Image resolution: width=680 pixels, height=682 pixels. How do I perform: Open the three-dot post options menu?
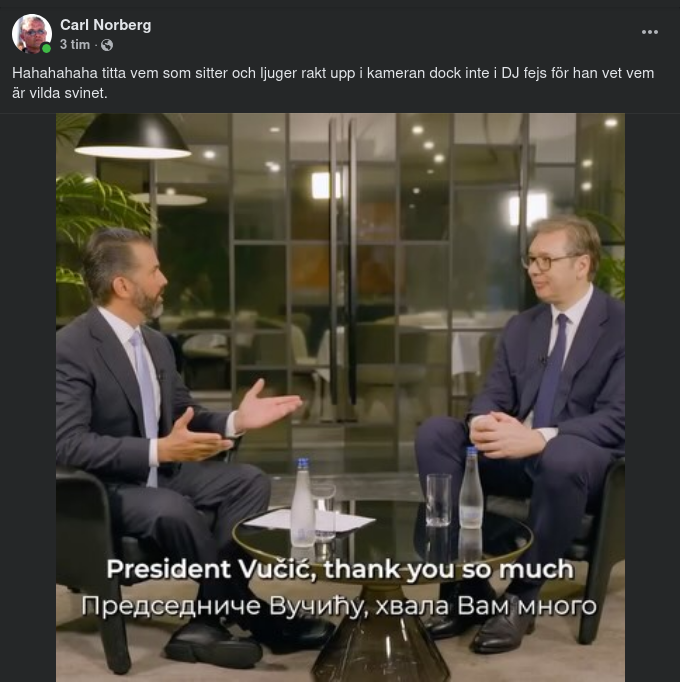(x=650, y=32)
